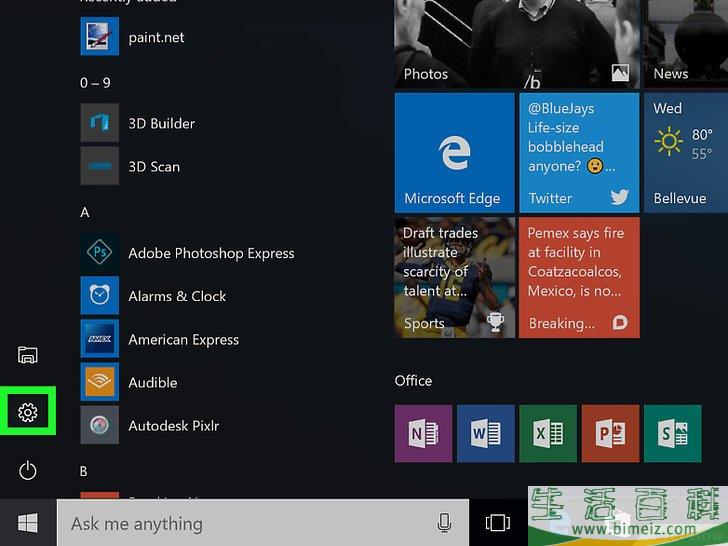Open the 3D Scan app icon
The width and height of the screenshot is (728, 546).
point(99,166)
